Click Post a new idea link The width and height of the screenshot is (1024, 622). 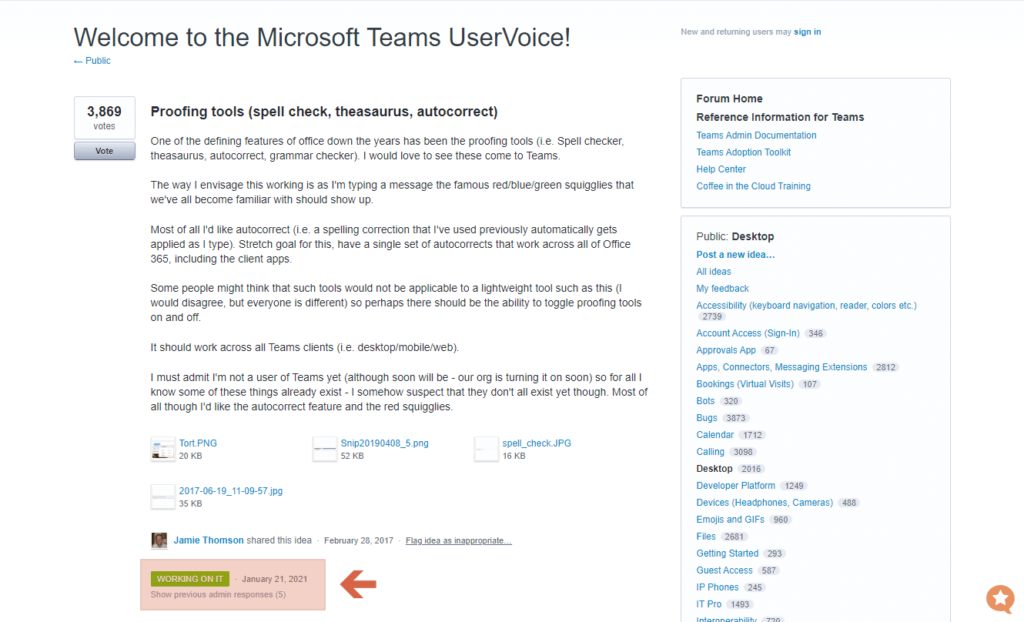point(735,255)
